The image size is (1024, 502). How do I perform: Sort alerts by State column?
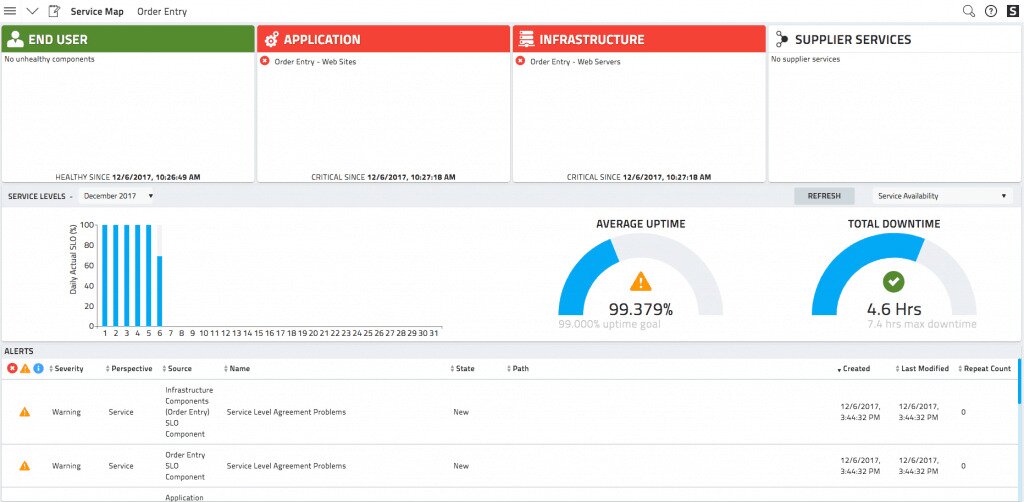[x=462, y=369]
